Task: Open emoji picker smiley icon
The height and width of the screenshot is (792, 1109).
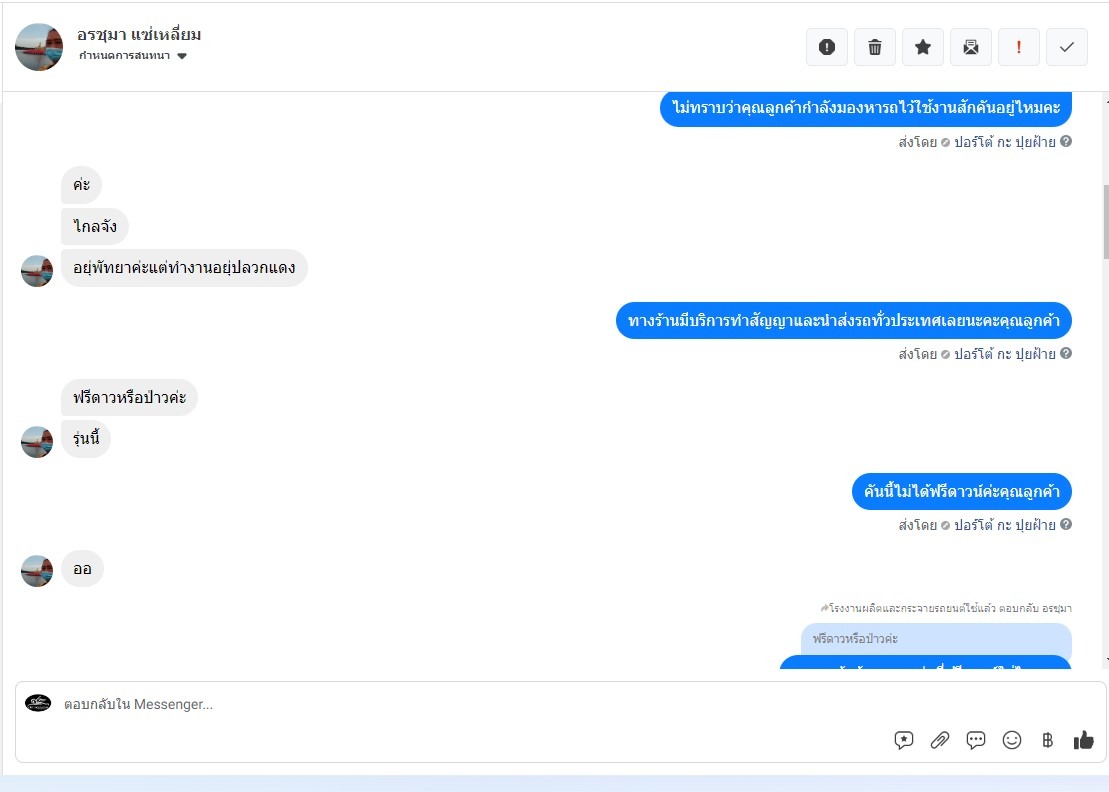Action: 1012,740
